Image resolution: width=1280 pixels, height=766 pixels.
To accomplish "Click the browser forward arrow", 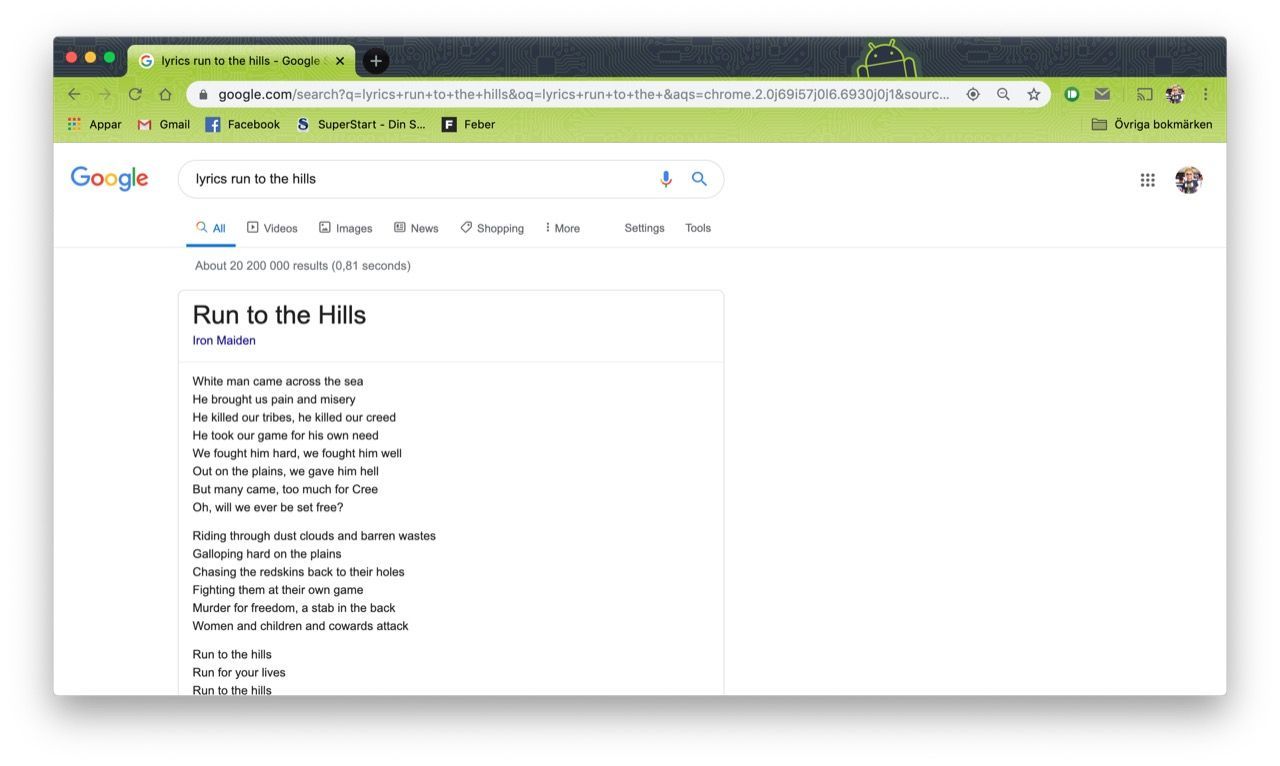I will pos(104,94).
